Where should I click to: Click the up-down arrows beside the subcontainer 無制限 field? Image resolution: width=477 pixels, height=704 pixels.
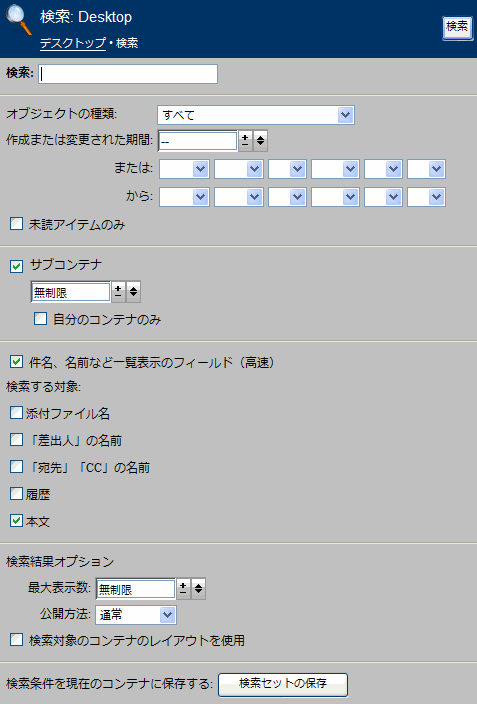click(133, 292)
